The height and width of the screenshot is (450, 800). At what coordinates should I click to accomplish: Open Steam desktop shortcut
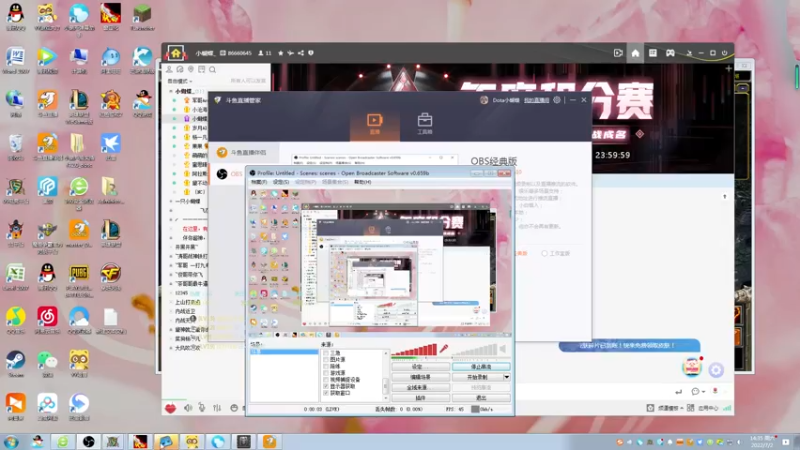point(15,363)
